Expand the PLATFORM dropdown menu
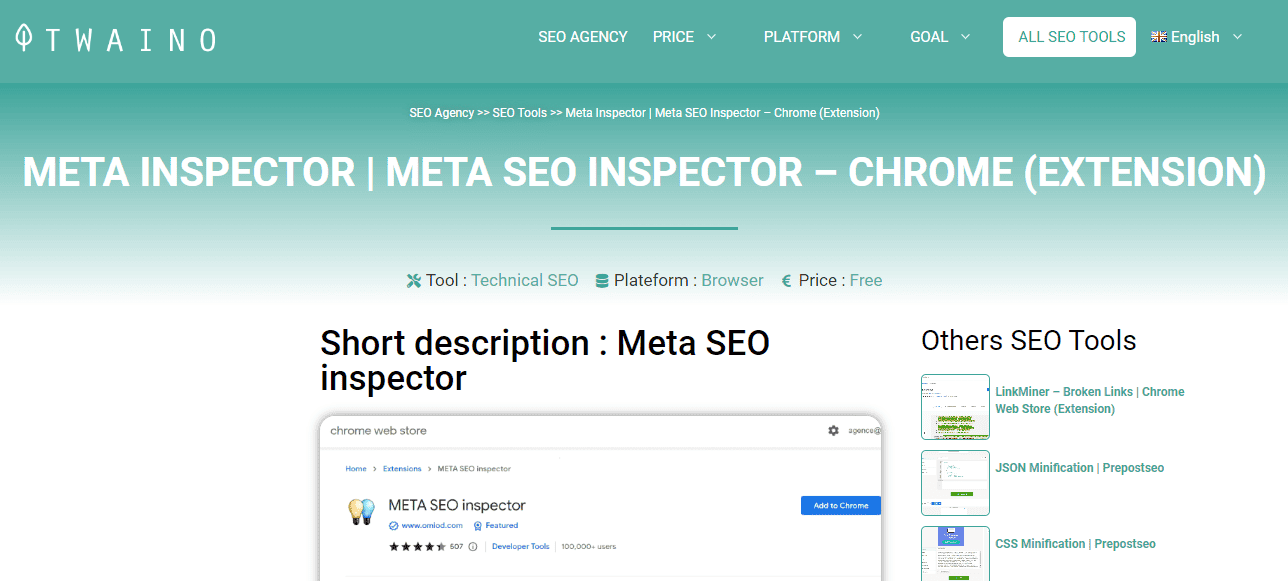 [x=813, y=37]
